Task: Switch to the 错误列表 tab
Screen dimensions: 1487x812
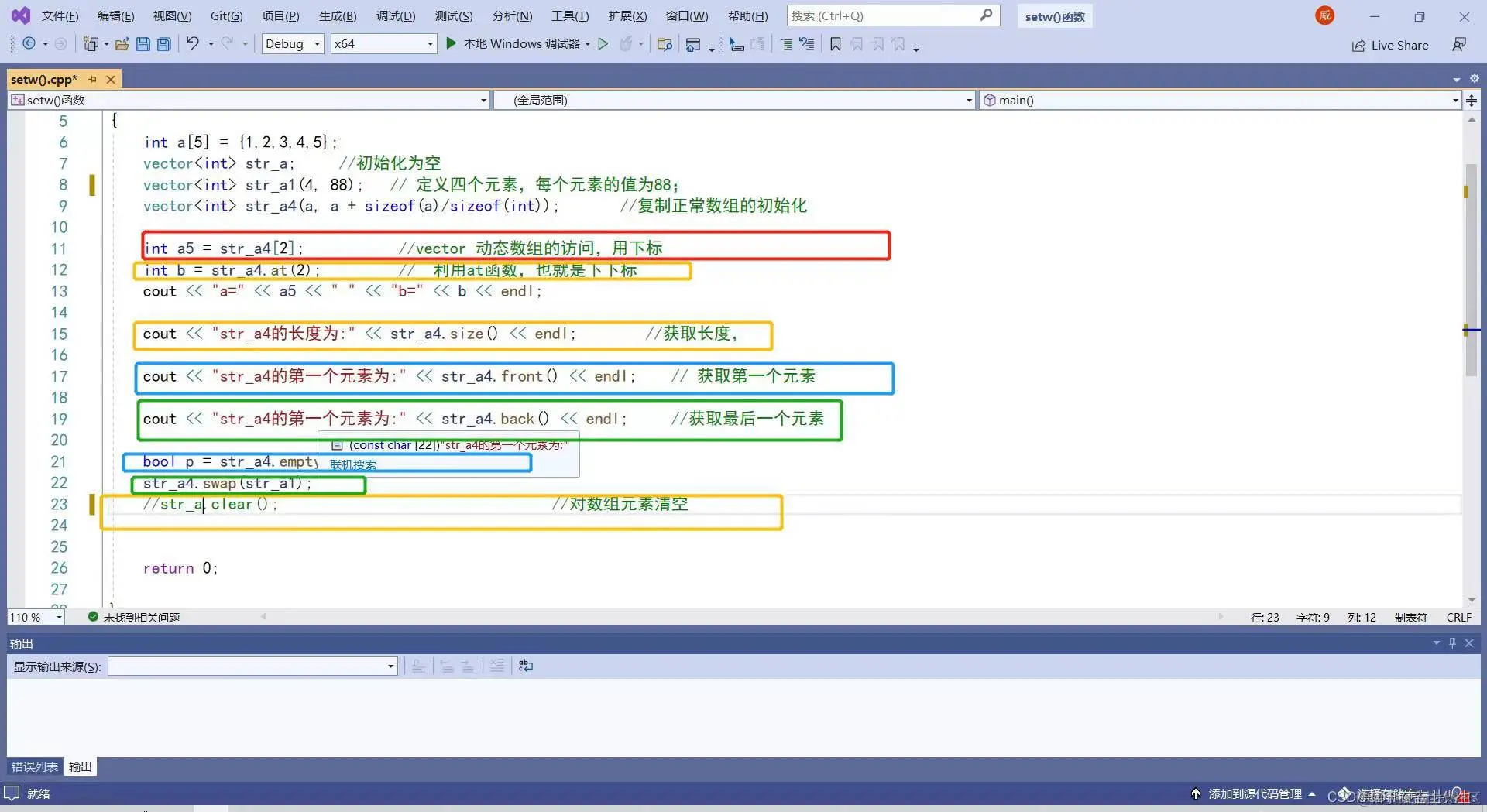Action: pos(34,766)
